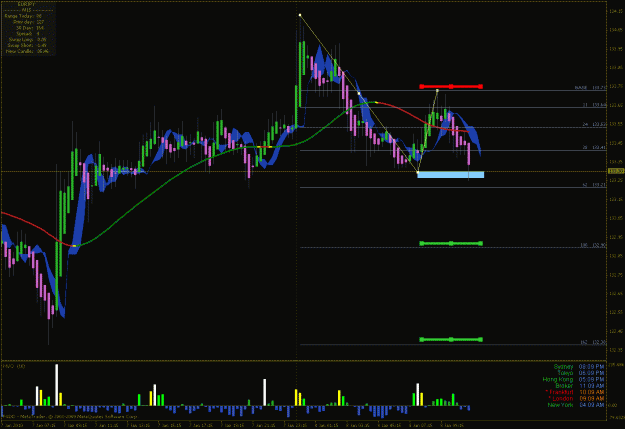Click the Hong Kong session clock row
The height and width of the screenshot is (429, 625).
(x=573, y=379)
